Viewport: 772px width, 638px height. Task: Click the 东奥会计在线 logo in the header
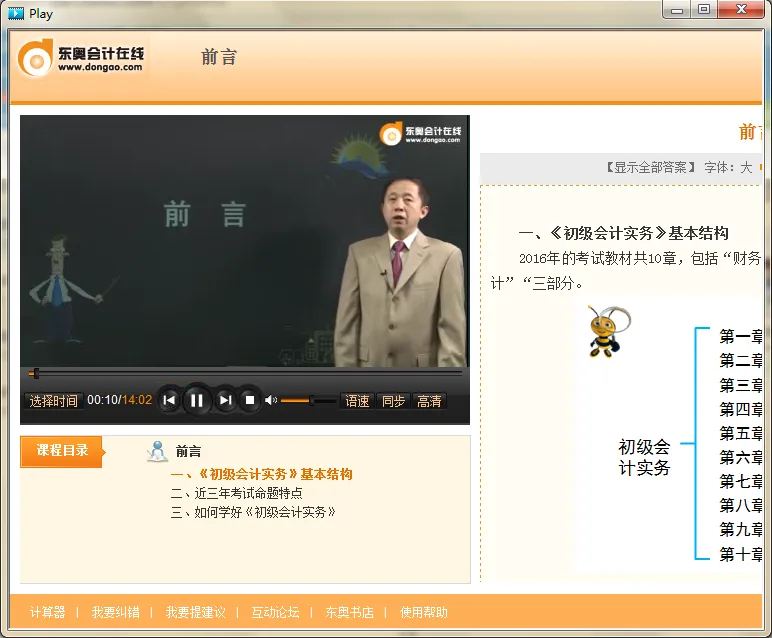pos(83,58)
